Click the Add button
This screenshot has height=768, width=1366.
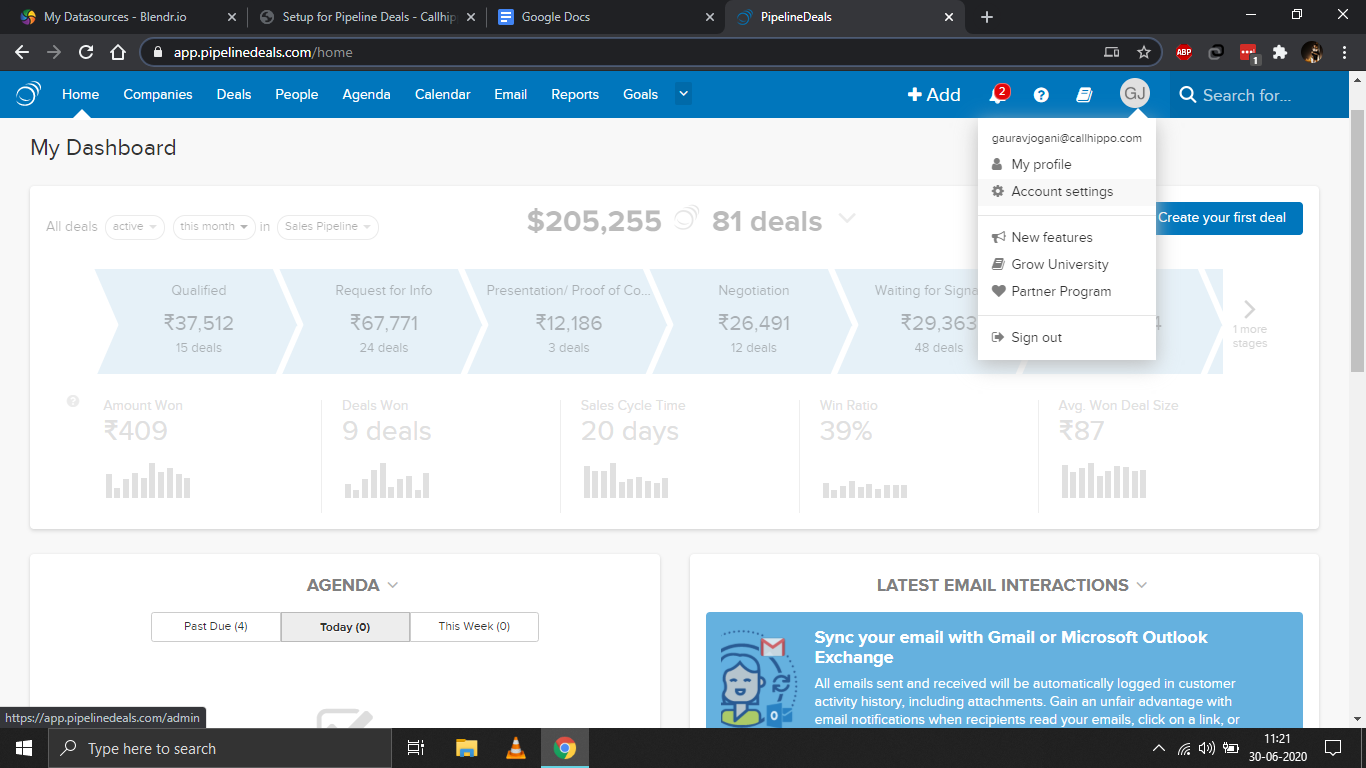pos(934,94)
